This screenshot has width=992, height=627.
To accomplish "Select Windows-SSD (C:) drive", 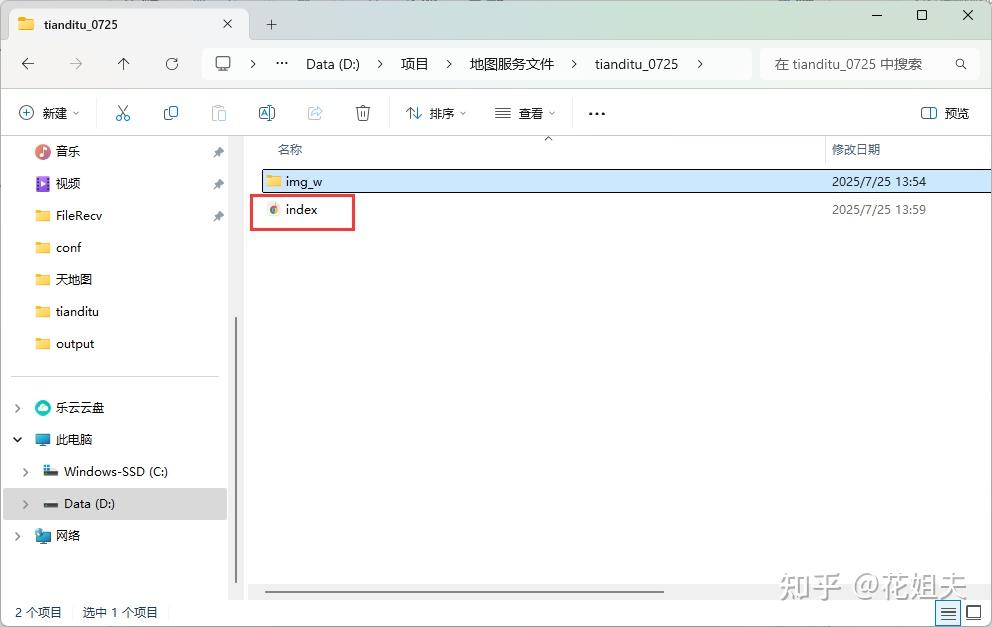I will (x=116, y=472).
